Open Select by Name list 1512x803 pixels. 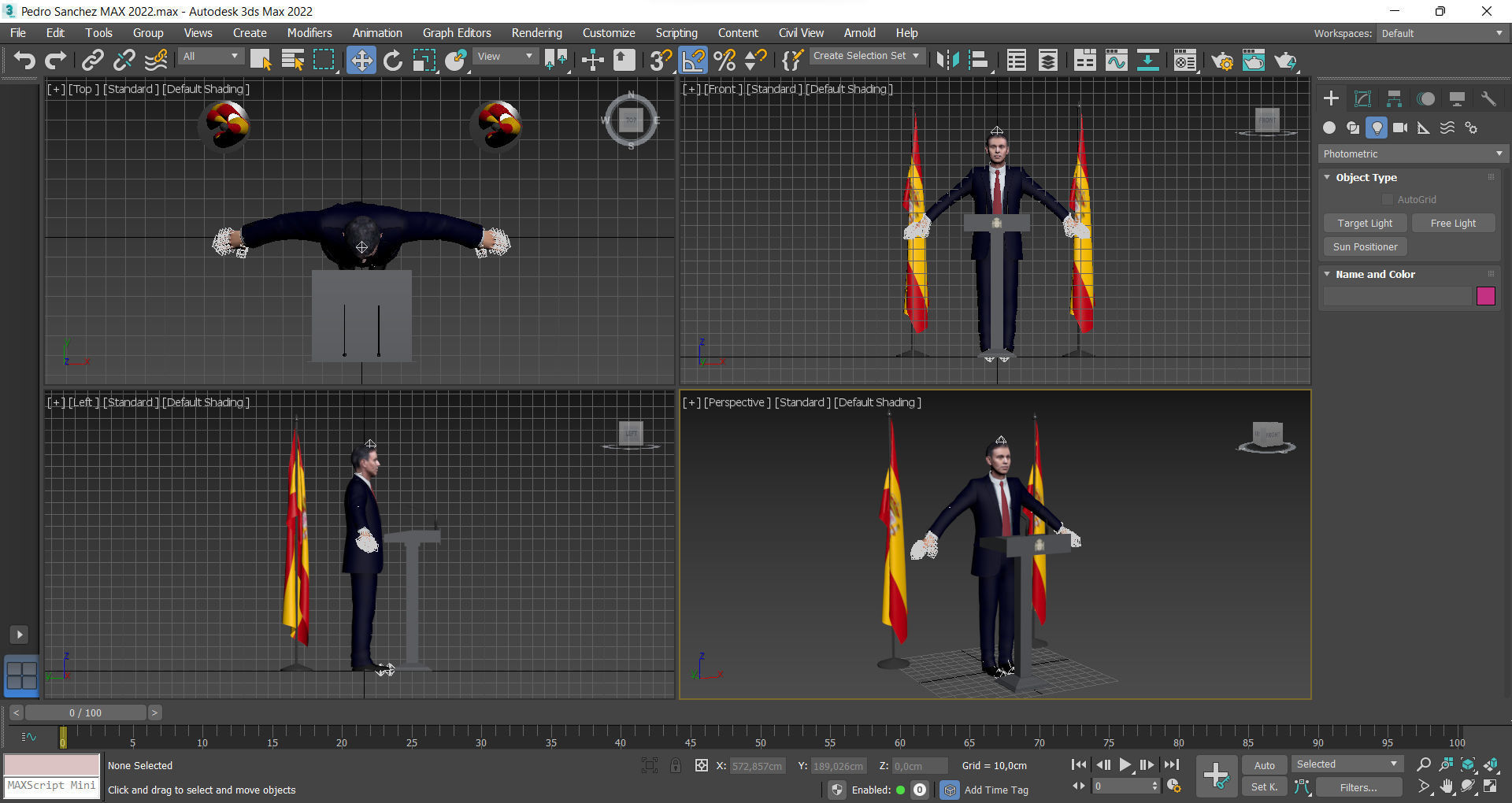coord(292,60)
